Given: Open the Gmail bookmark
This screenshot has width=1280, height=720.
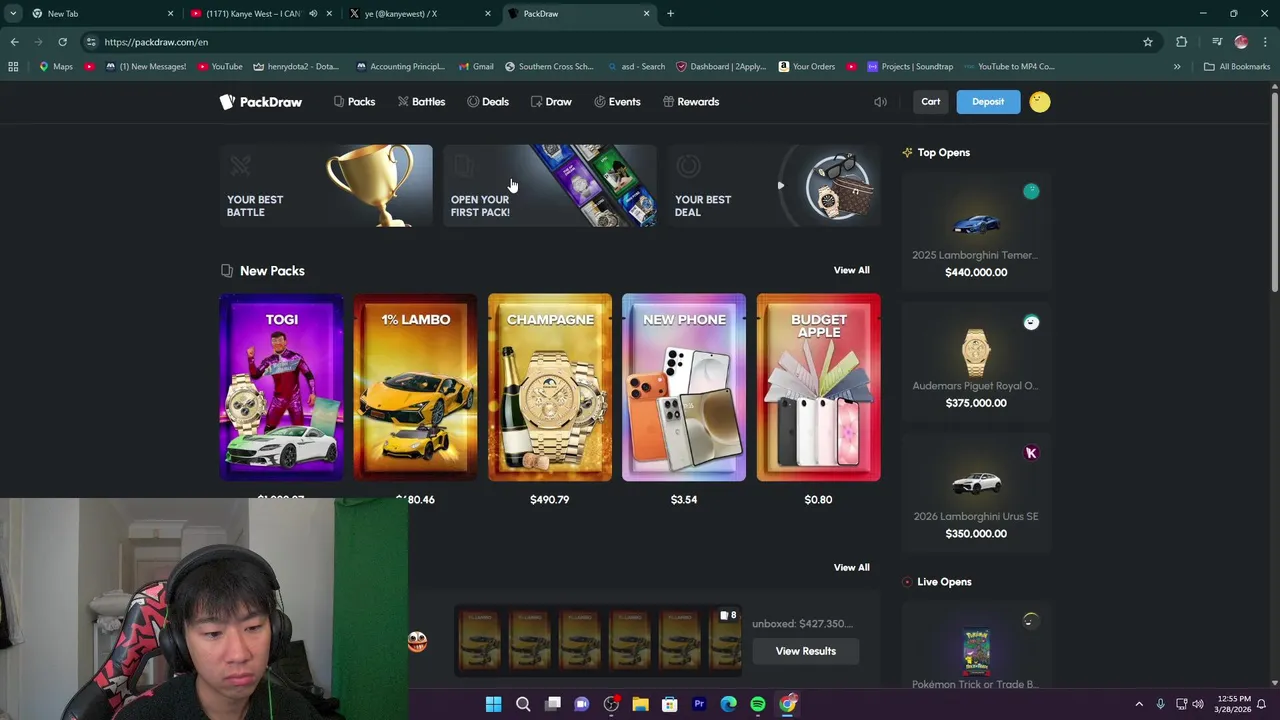Looking at the screenshot, I should click(x=476, y=67).
